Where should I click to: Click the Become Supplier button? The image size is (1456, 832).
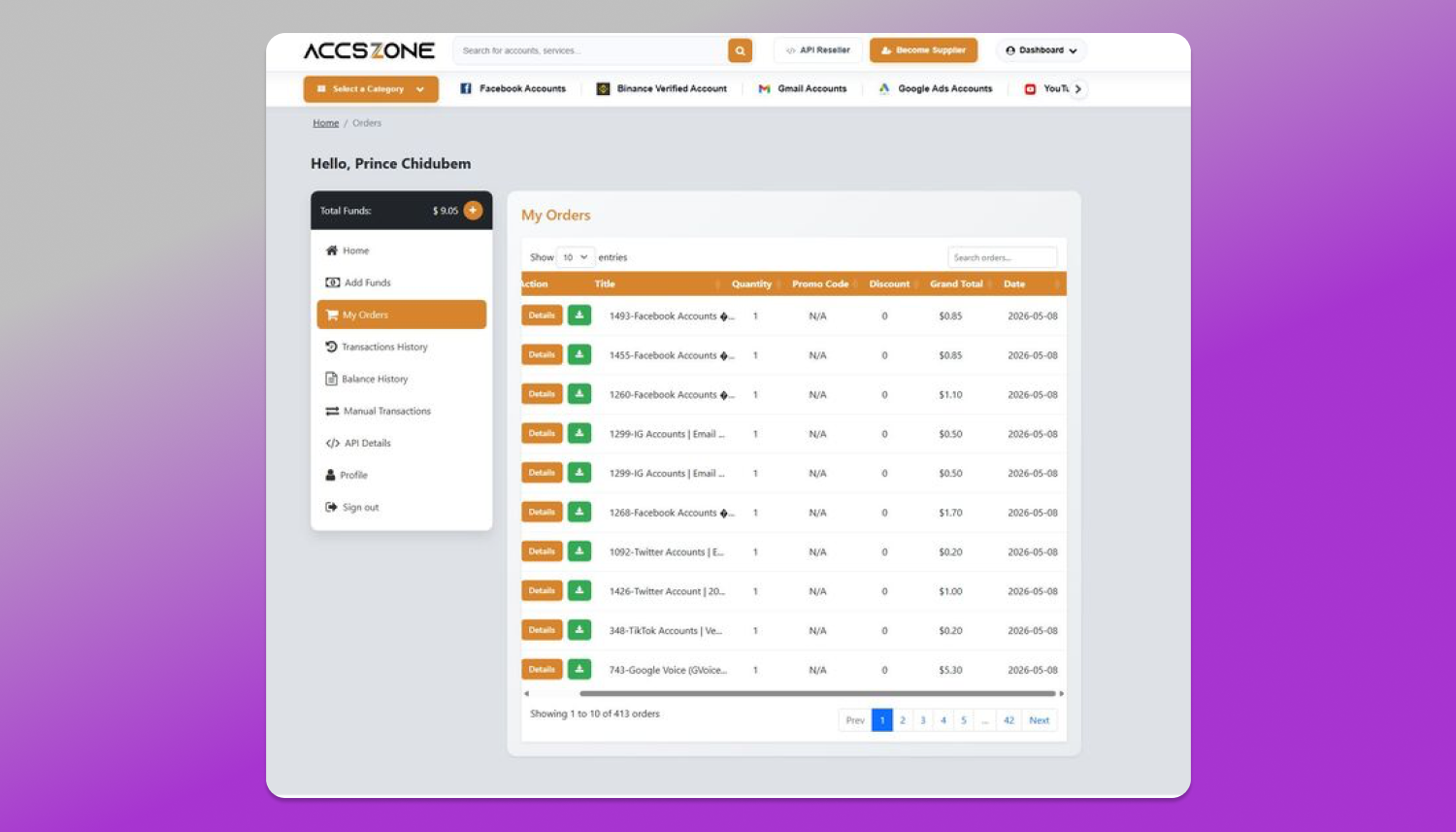click(x=923, y=50)
